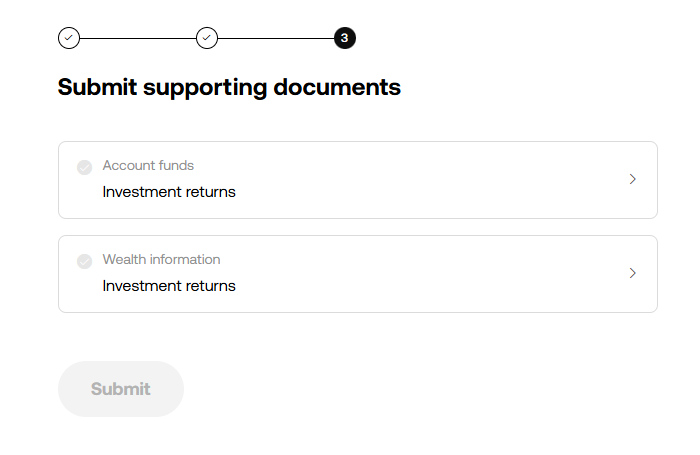The height and width of the screenshot is (455, 700).
Task: Select 'Investment returns' under Wealth information
Action: tap(169, 285)
